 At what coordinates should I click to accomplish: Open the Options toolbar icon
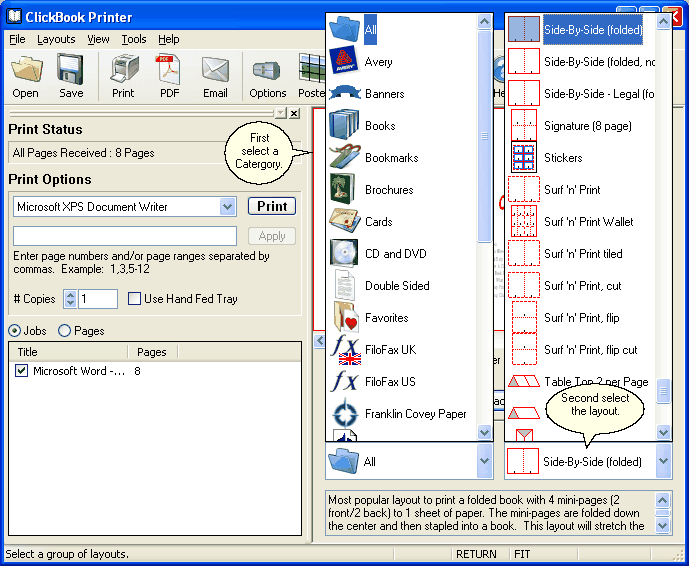pos(266,70)
